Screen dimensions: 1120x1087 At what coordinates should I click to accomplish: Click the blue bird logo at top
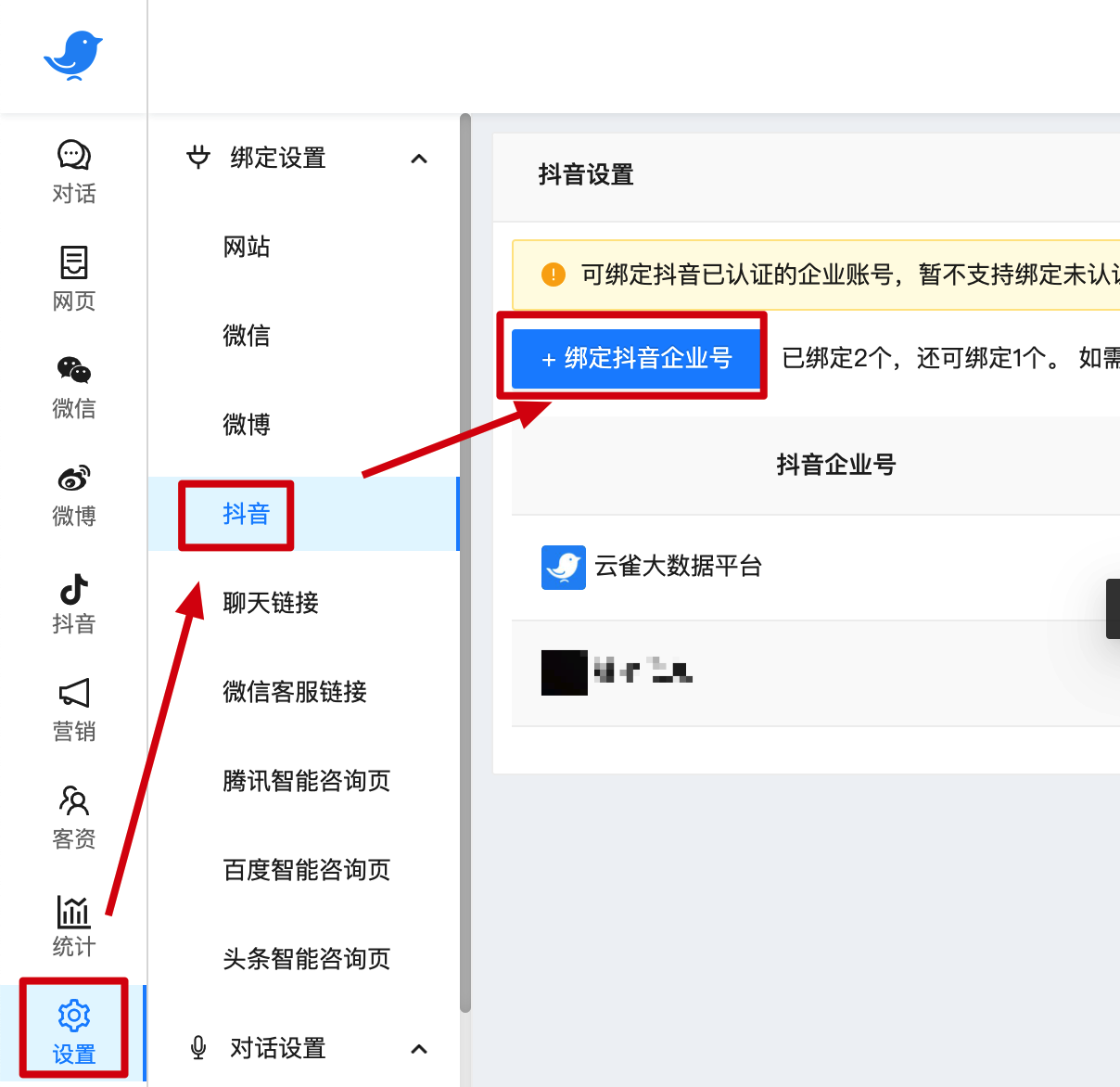(x=73, y=56)
